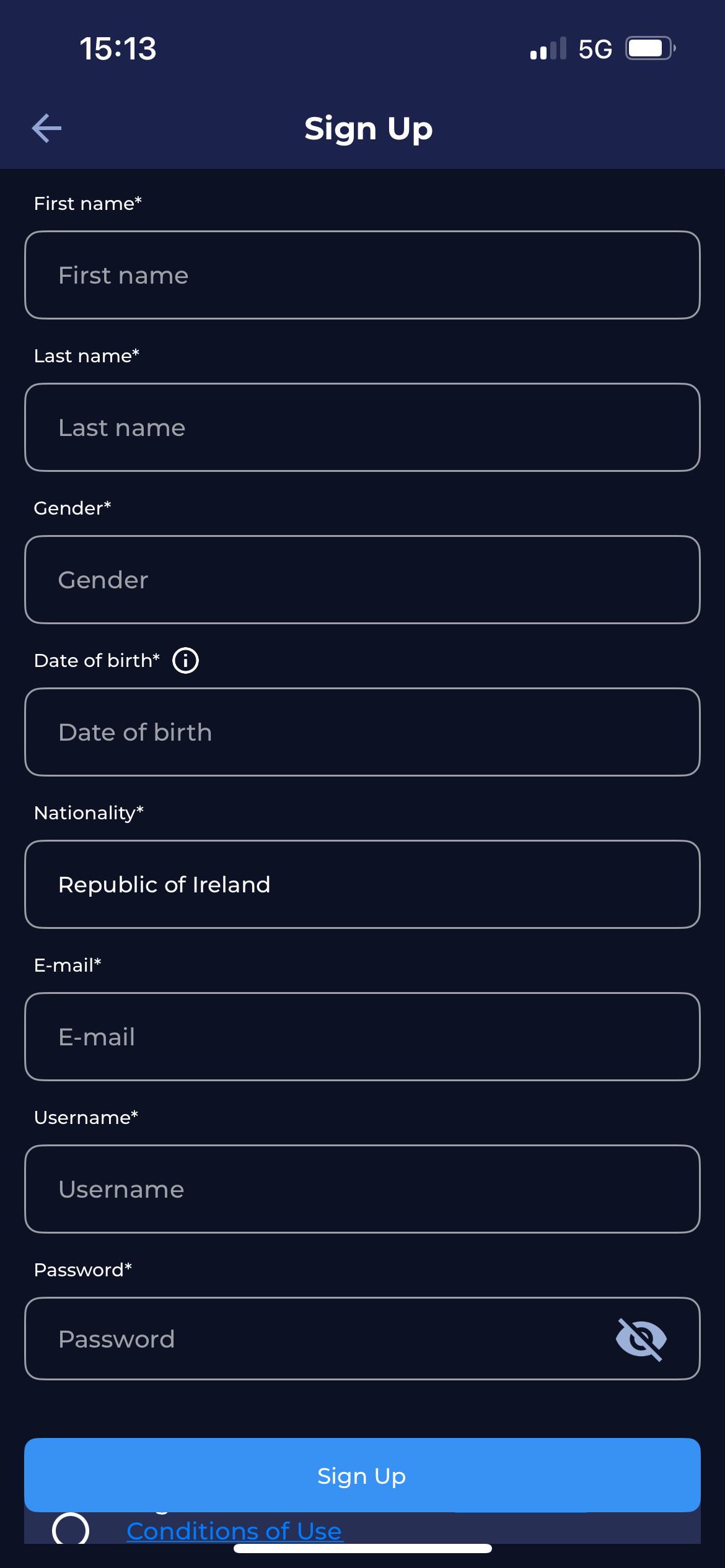The image size is (725, 1568).
Task: Change Nationality from Republic of Ireland
Action: click(x=362, y=884)
